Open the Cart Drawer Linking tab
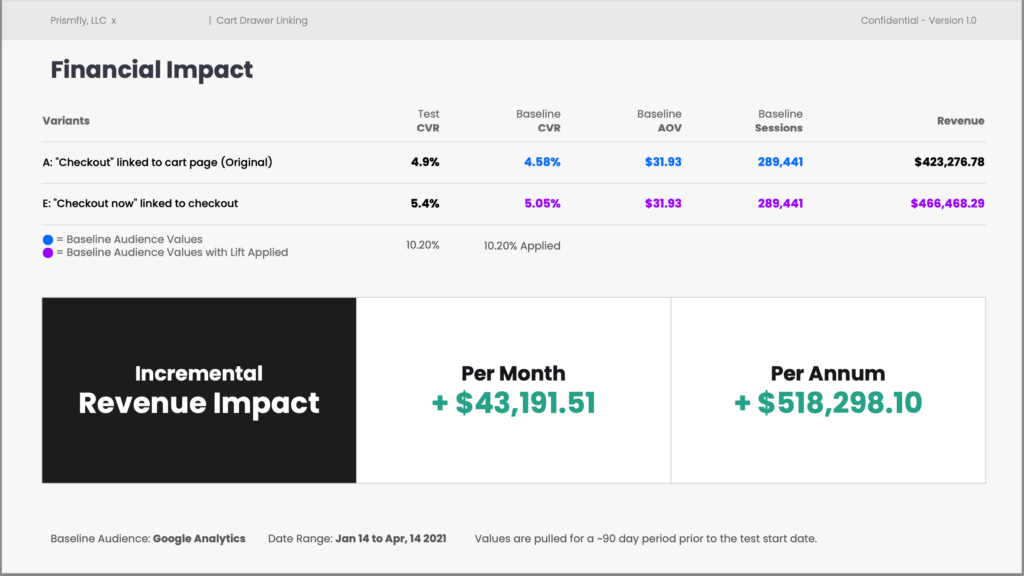The image size is (1024, 576). [260, 20]
